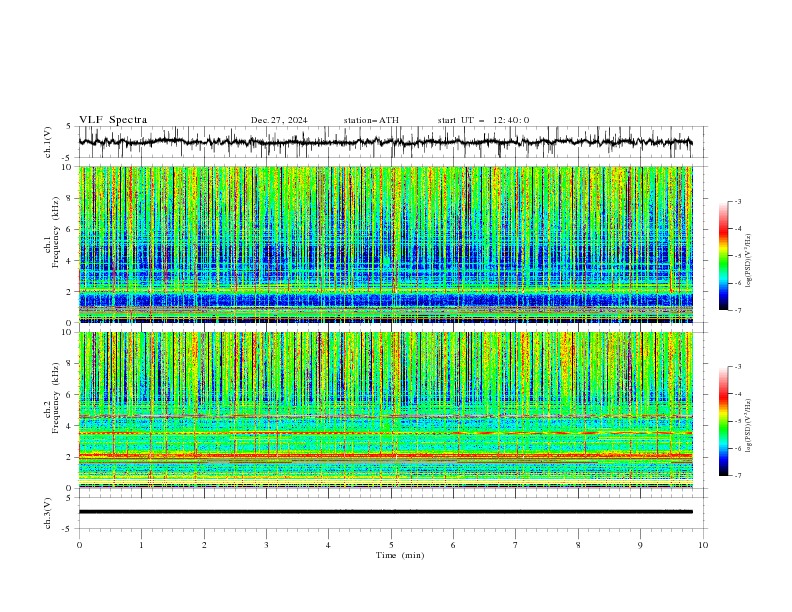The image size is (792, 612).
Task: Click the 'station=ATH' label
Action: click(371, 120)
